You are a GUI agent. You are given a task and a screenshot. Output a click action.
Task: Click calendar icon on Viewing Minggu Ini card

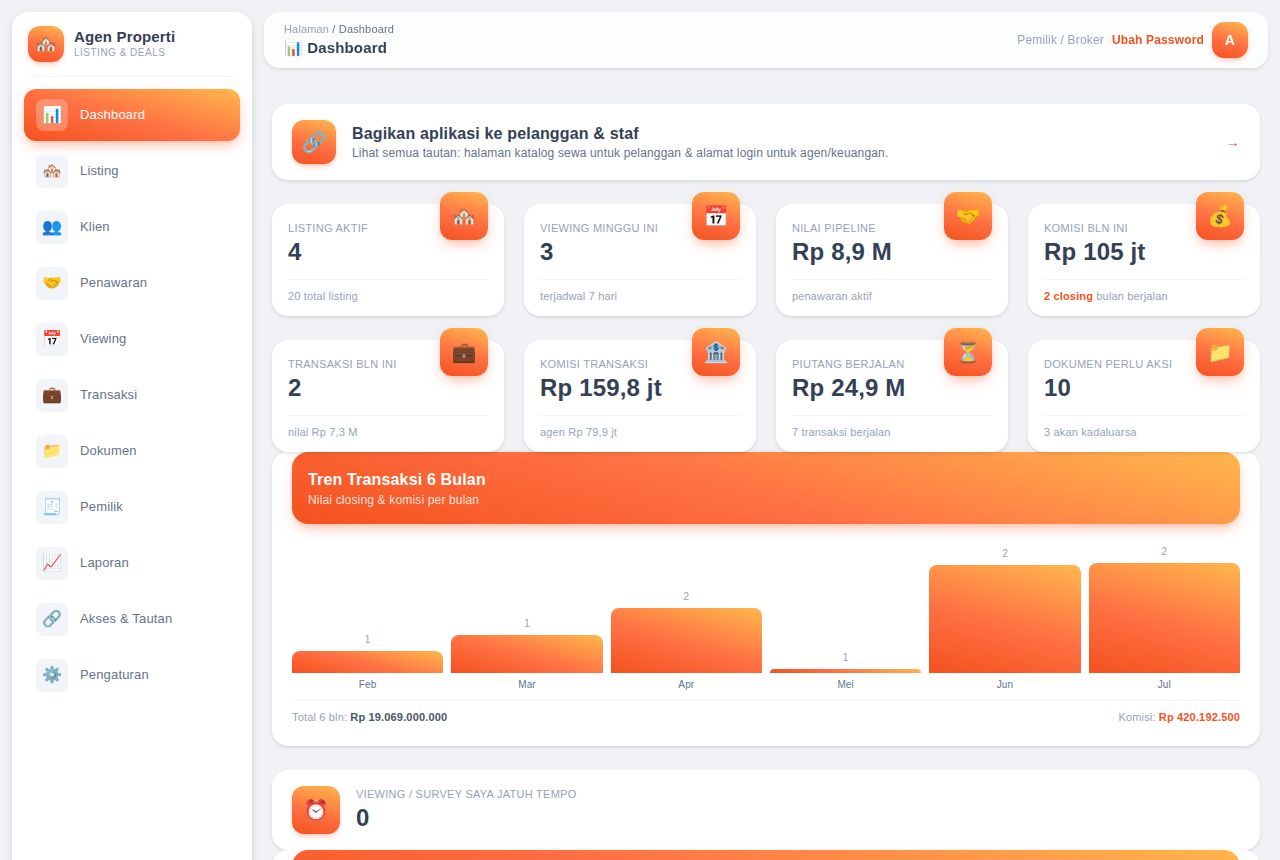click(716, 216)
